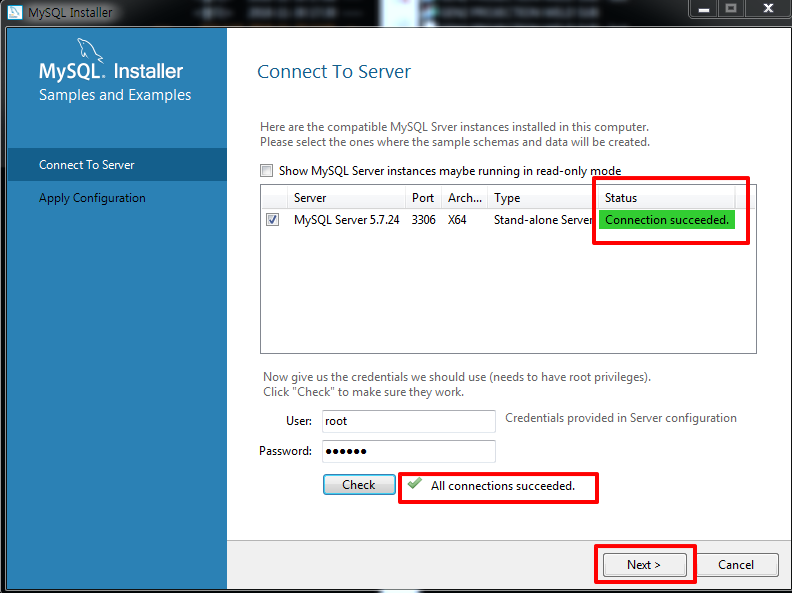Image resolution: width=792 pixels, height=593 pixels.
Task: Click the Samples and Examples subtitle
Action: [x=115, y=94]
